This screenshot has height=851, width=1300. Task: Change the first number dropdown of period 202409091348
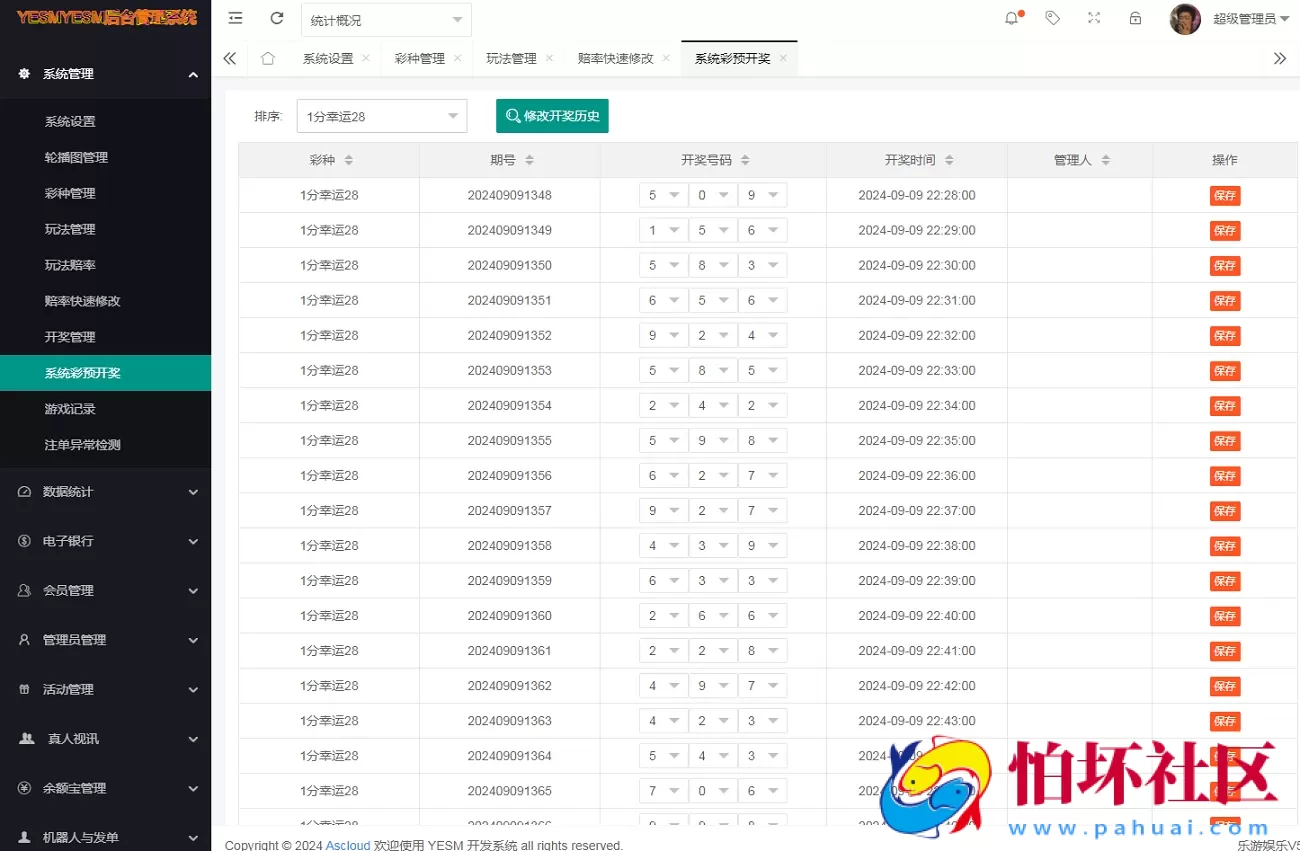tap(663, 194)
